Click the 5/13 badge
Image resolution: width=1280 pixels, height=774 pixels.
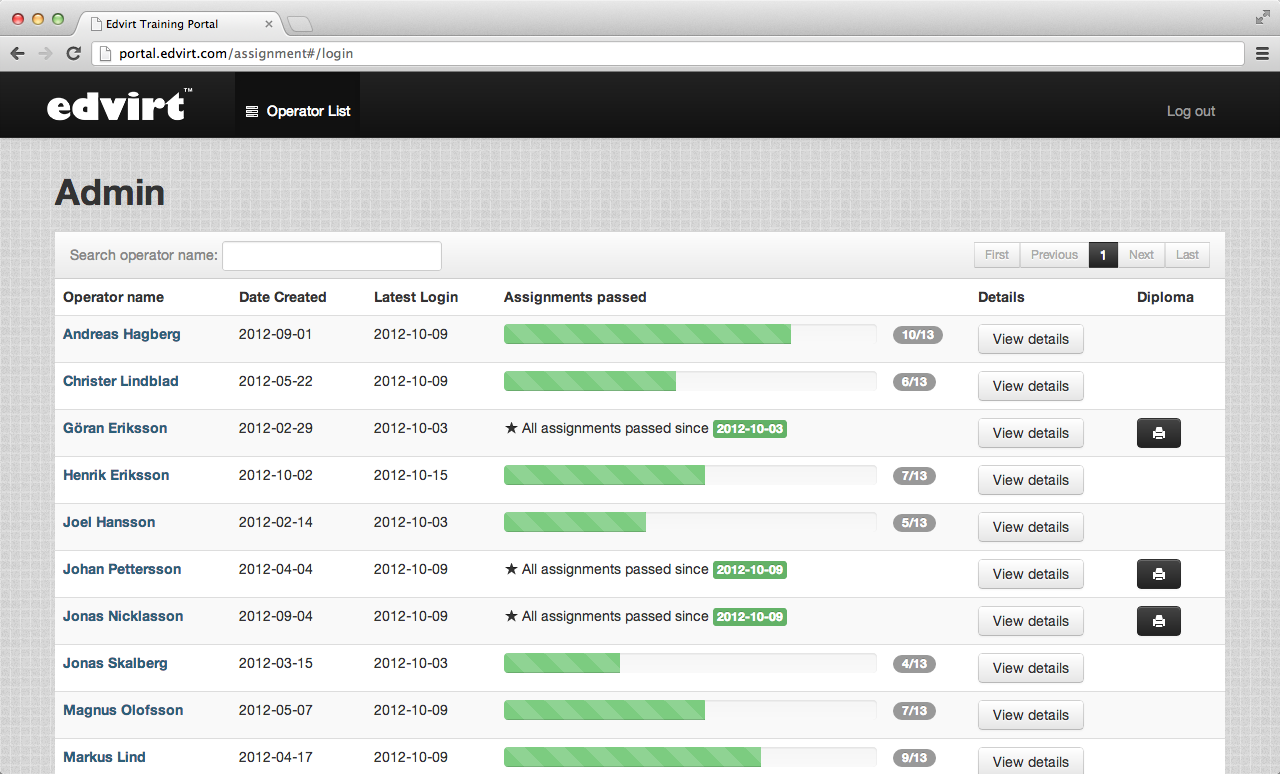[x=914, y=523]
